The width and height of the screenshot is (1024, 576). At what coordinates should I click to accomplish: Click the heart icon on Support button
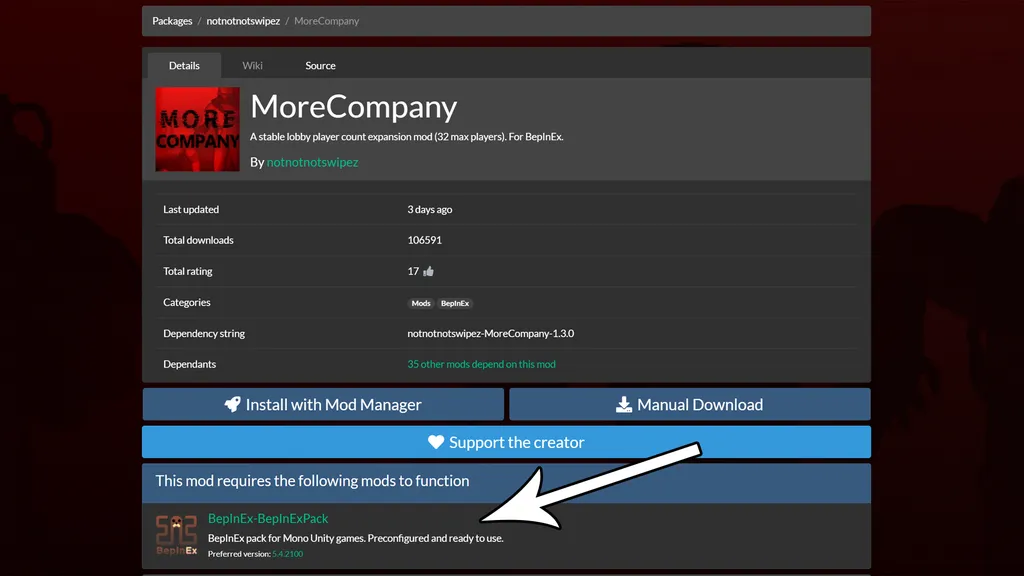point(436,442)
